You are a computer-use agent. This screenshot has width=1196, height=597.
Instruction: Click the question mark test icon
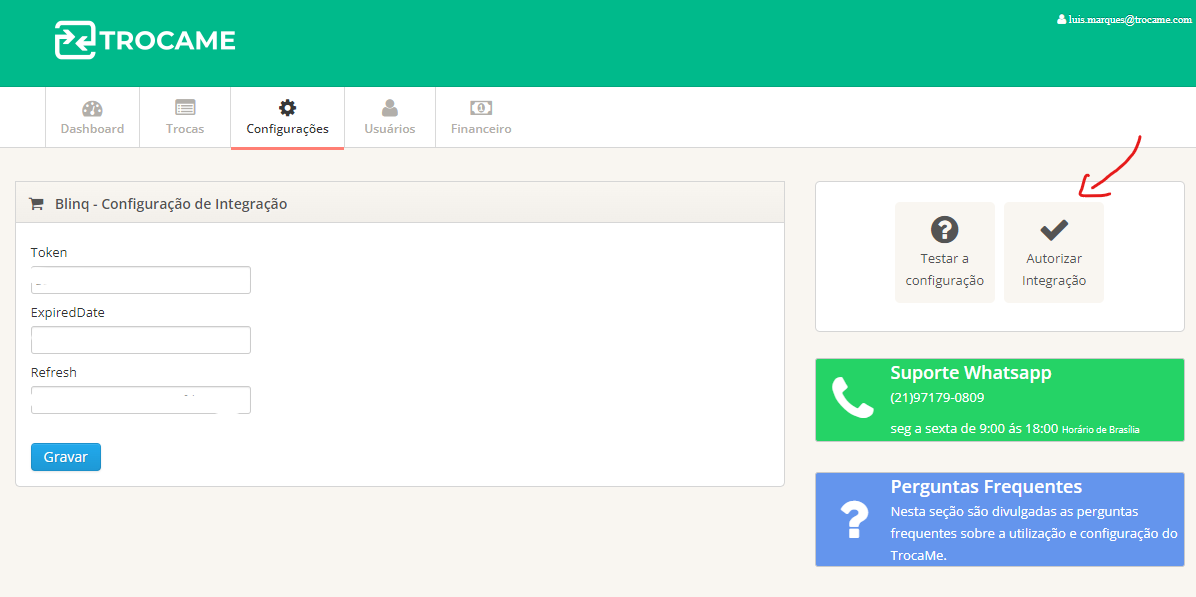tap(944, 229)
